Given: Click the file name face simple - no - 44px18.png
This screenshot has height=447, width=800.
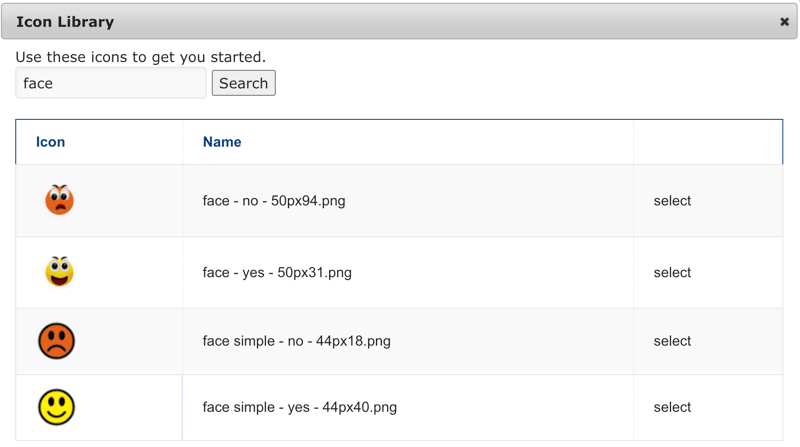Looking at the screenshot, I should [x=296, y=341].
